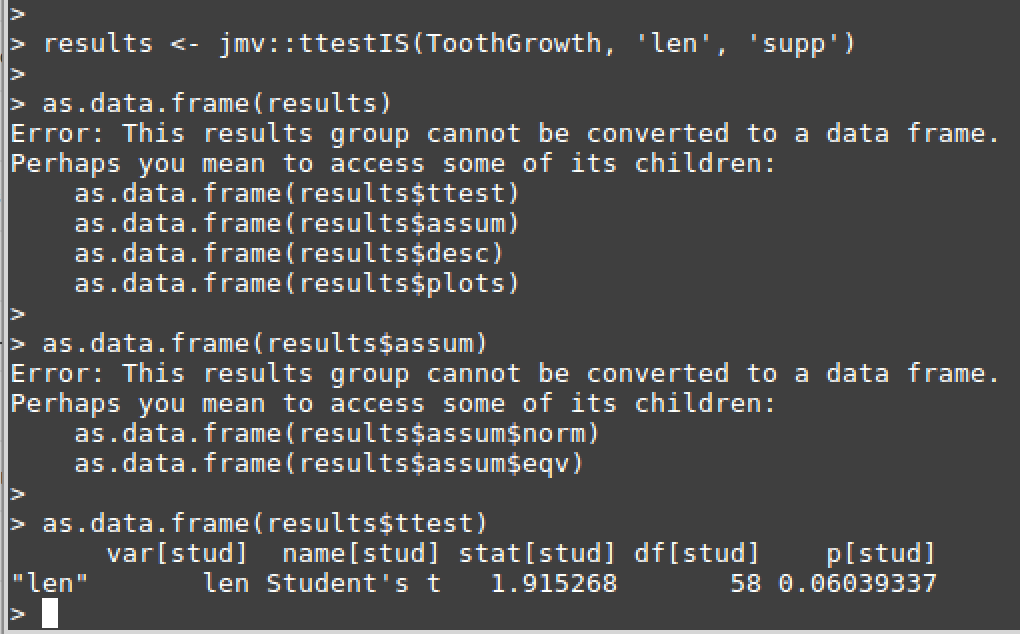Click the entered command 'as.data.frame(results$ttest)'
The height and width of the screenshot is (634, 1020).
click(265, 523)
